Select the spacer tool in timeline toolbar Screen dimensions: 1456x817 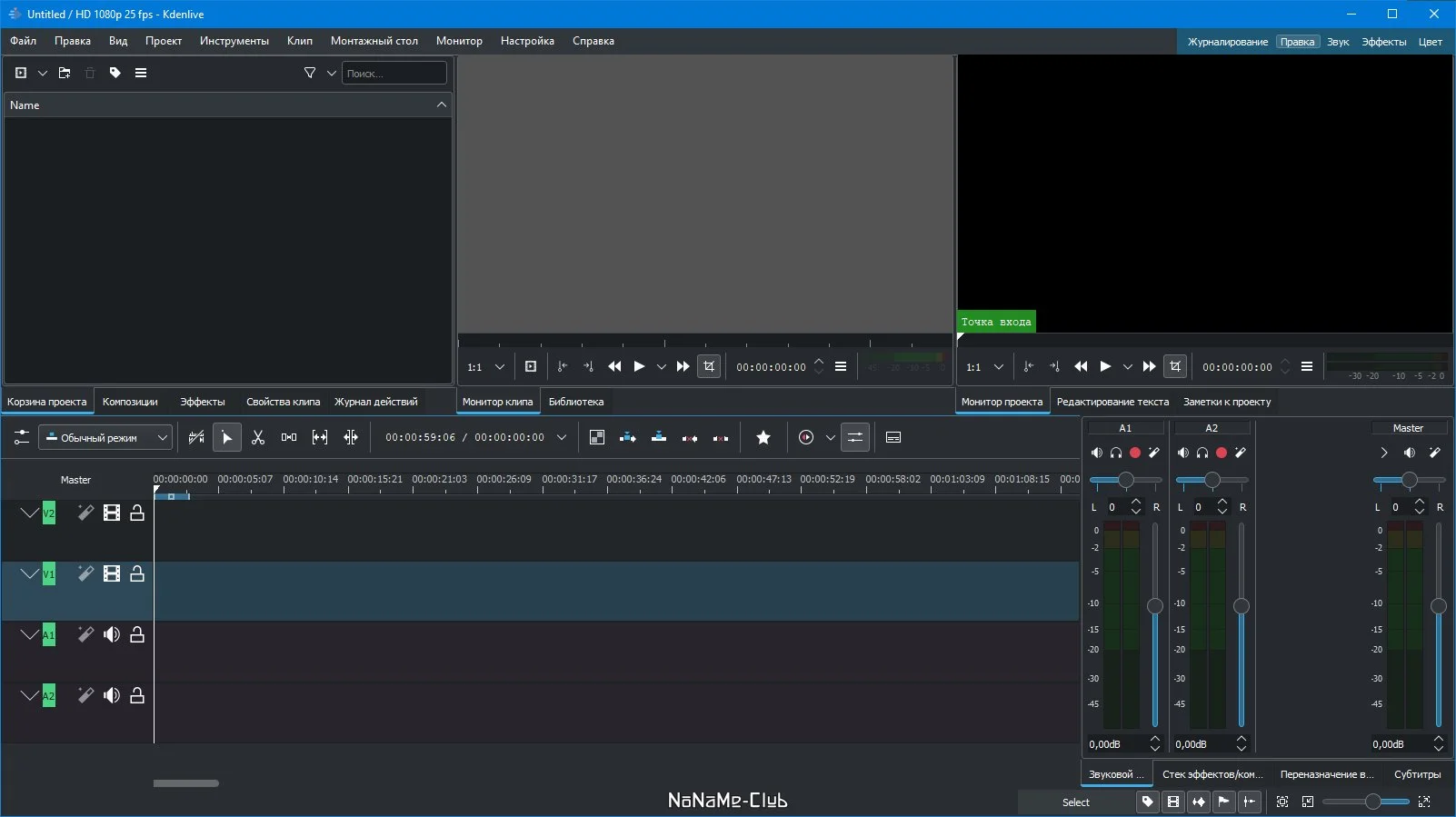pyautogui.click(x=289, y=438)
